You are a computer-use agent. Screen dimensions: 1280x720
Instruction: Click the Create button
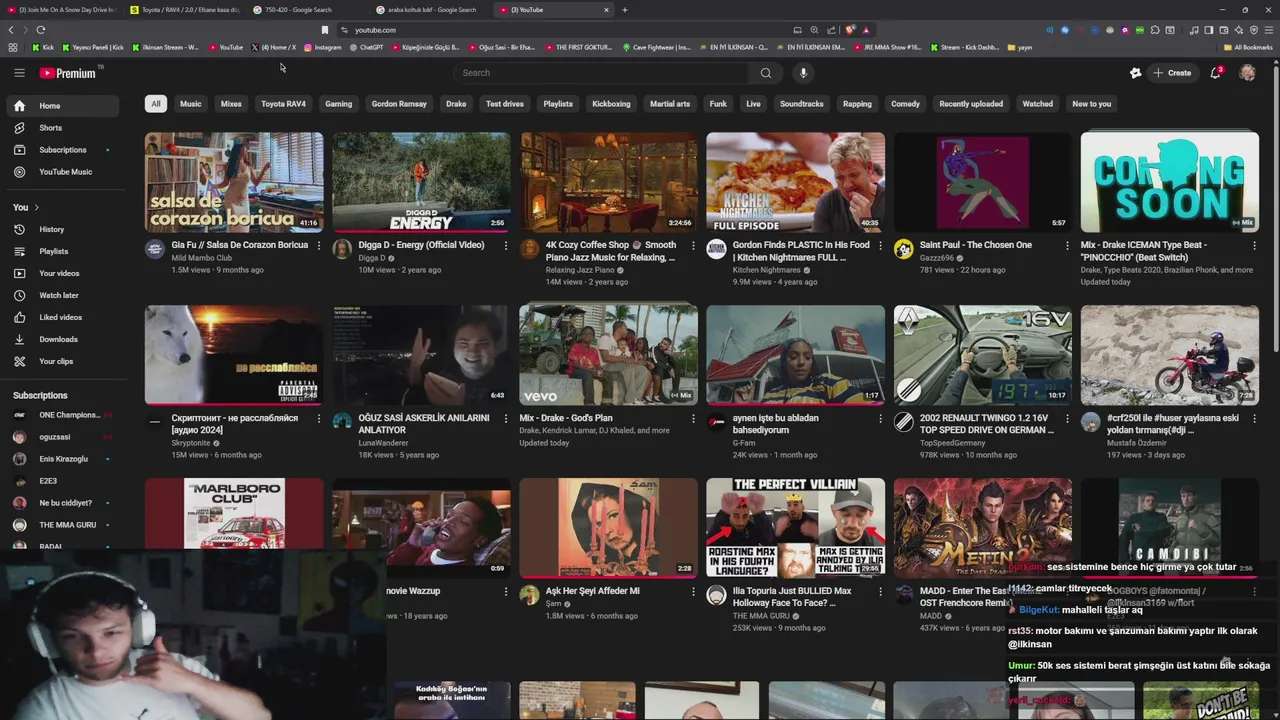point(1172,73)
